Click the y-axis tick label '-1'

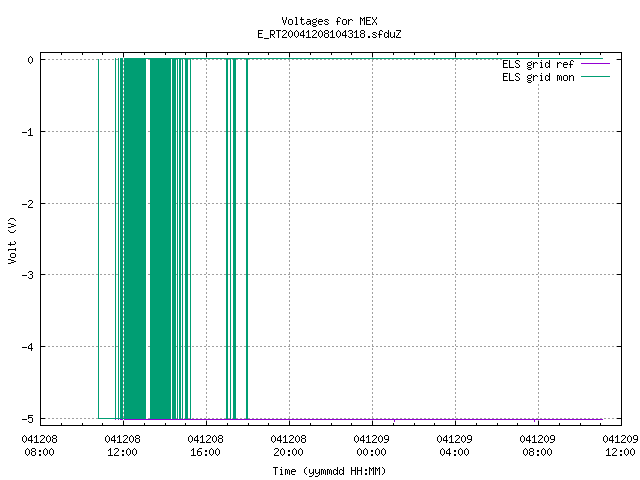pos(28,132)
